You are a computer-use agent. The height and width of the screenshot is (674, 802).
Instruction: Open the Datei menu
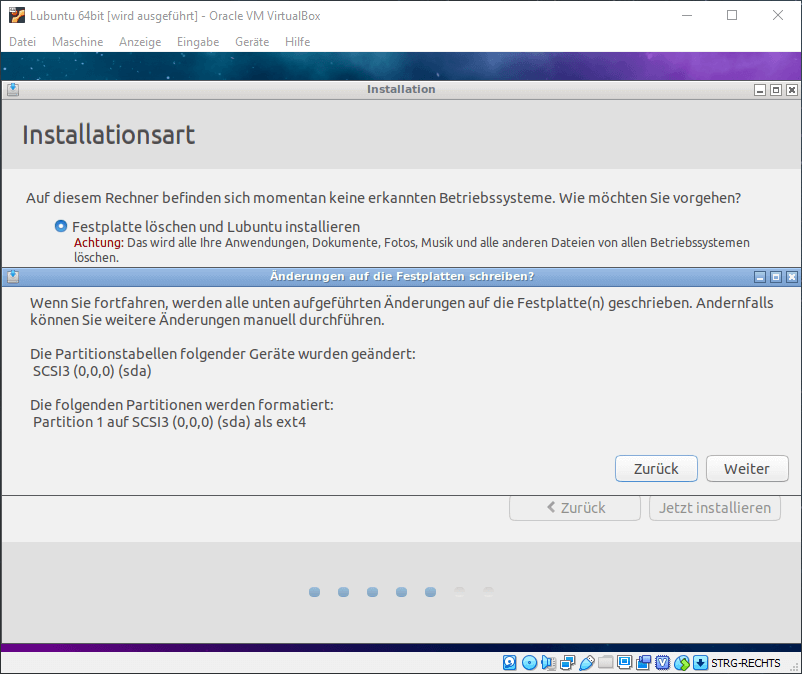pyautogui.click(x=23, y=42)
